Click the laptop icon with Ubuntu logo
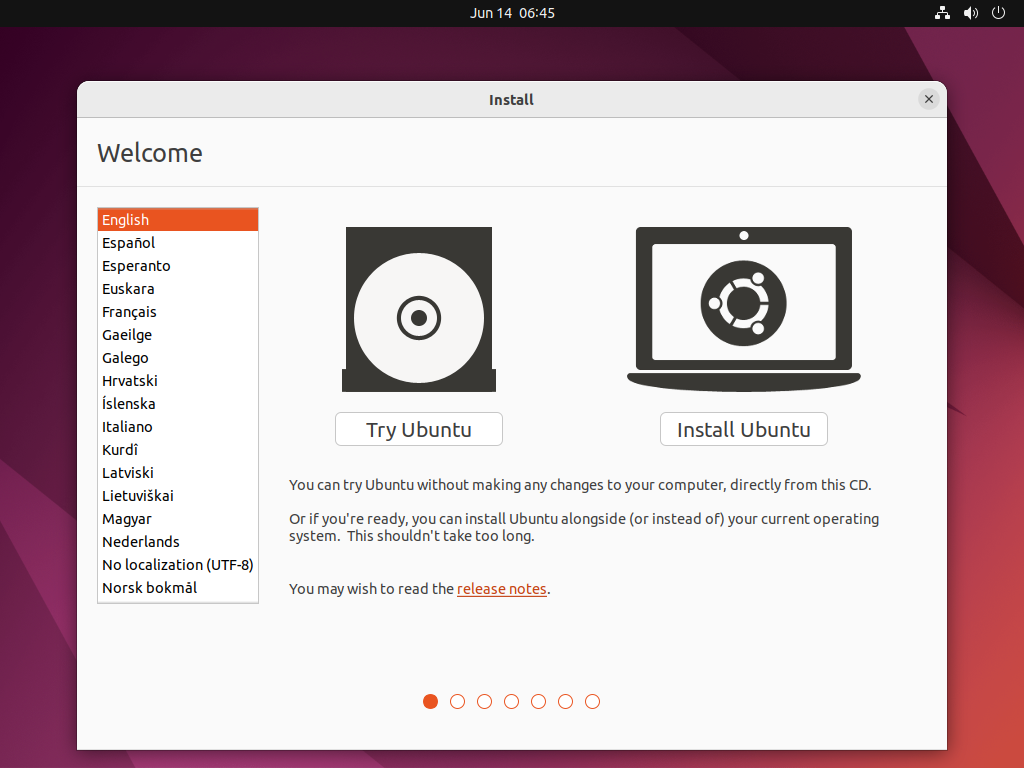 (x=743, y=308)
